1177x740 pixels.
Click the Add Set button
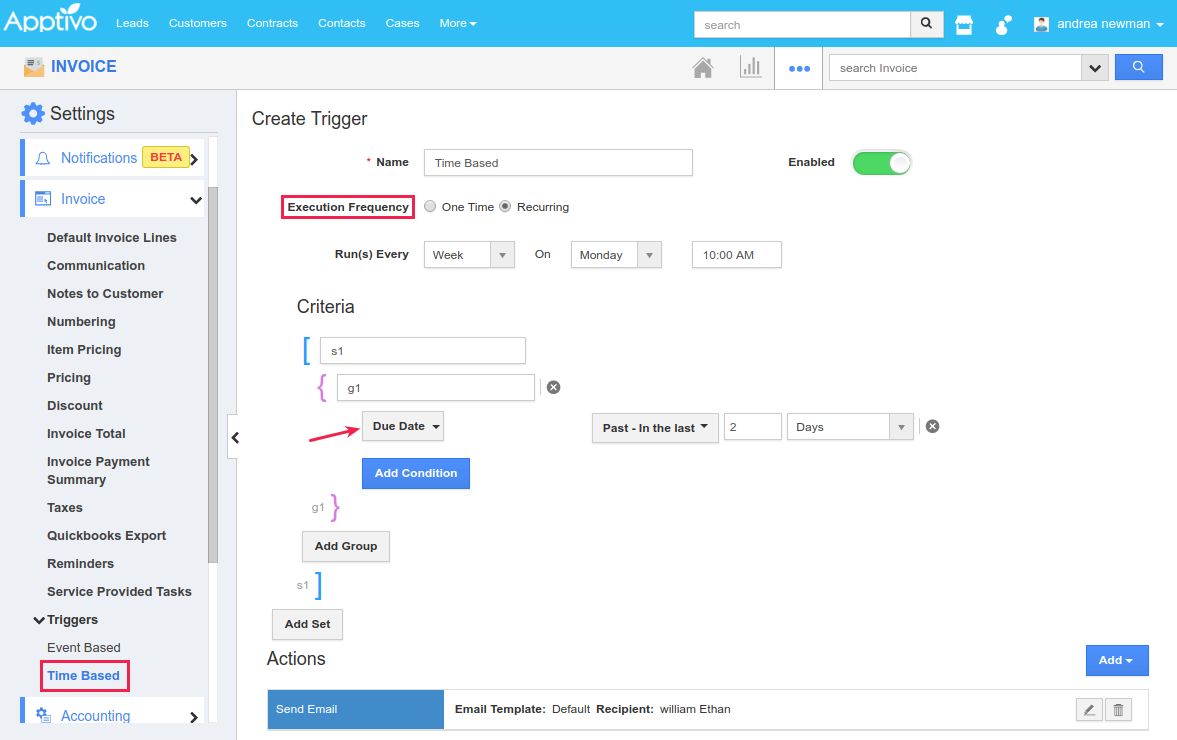(x=307, y=624)
